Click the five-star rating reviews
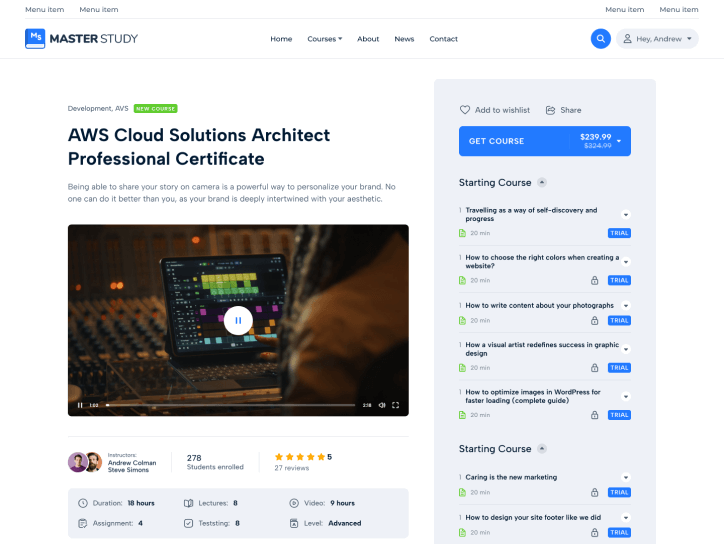This screenshot has width=724, height=544. click(299, 457)
